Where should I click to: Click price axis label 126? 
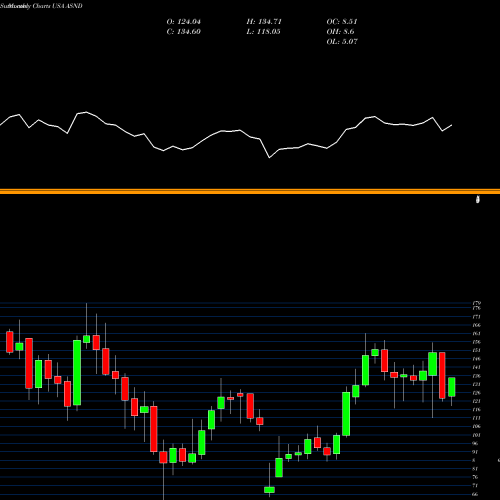pos(477,393)
